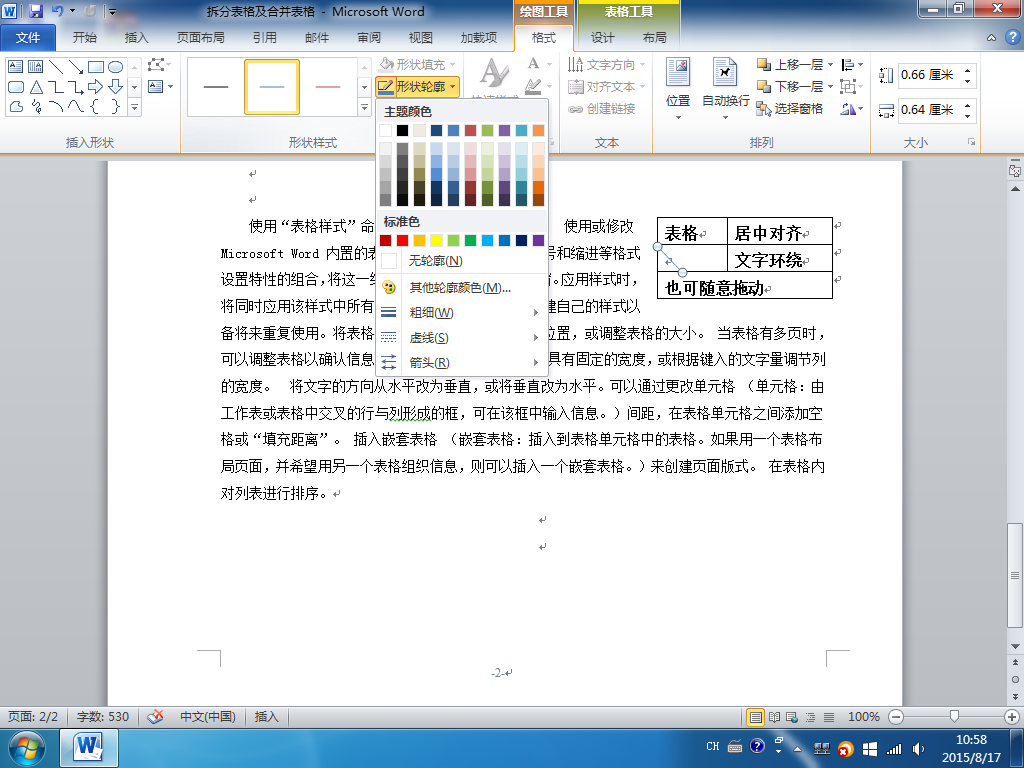Open the Word Help question mark icon
This screenshot has width=1024, height=768.
pos(1013,37)
